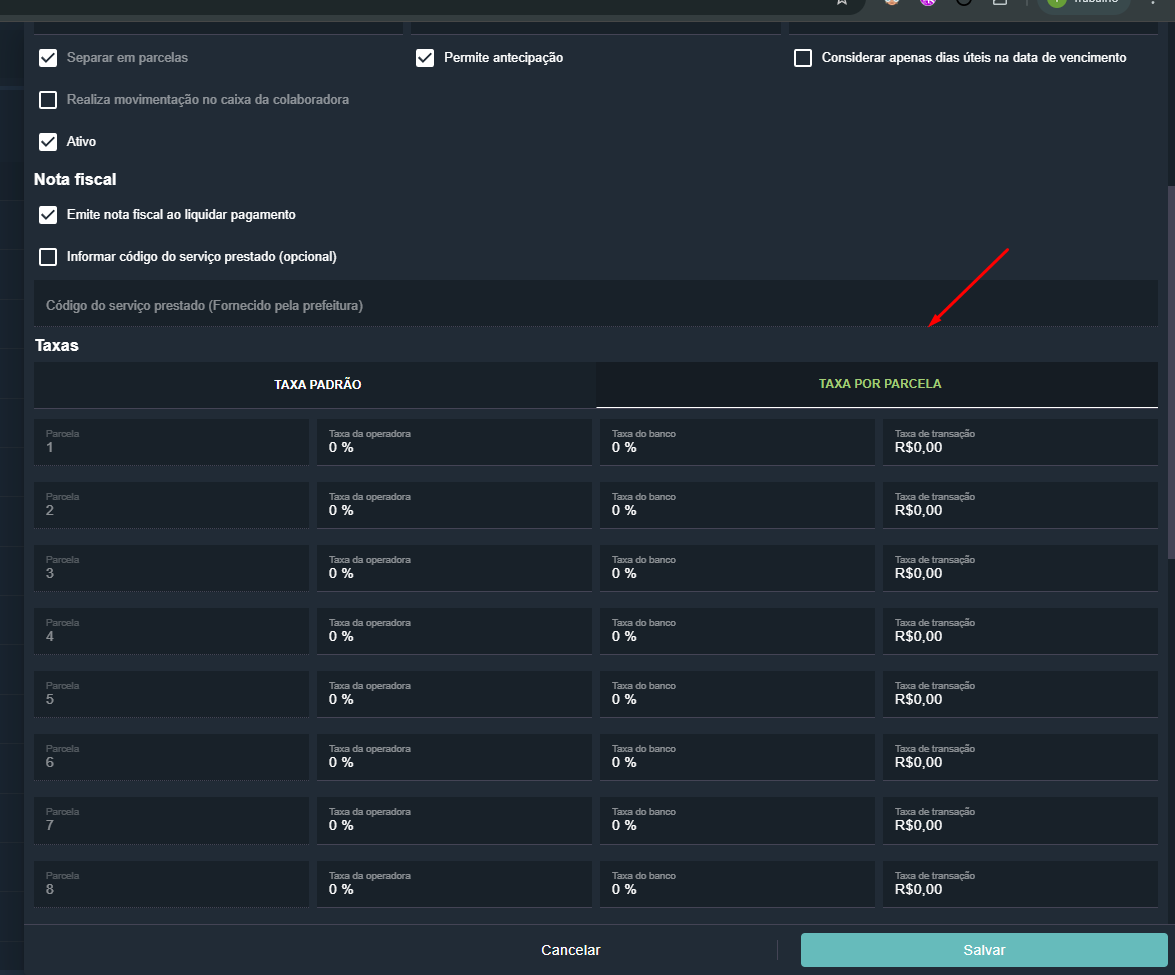The width and height of the screenshot is (1175, 975).
Task: Edit Taxa do banco for parcela 1
Action: pos(737,442)
